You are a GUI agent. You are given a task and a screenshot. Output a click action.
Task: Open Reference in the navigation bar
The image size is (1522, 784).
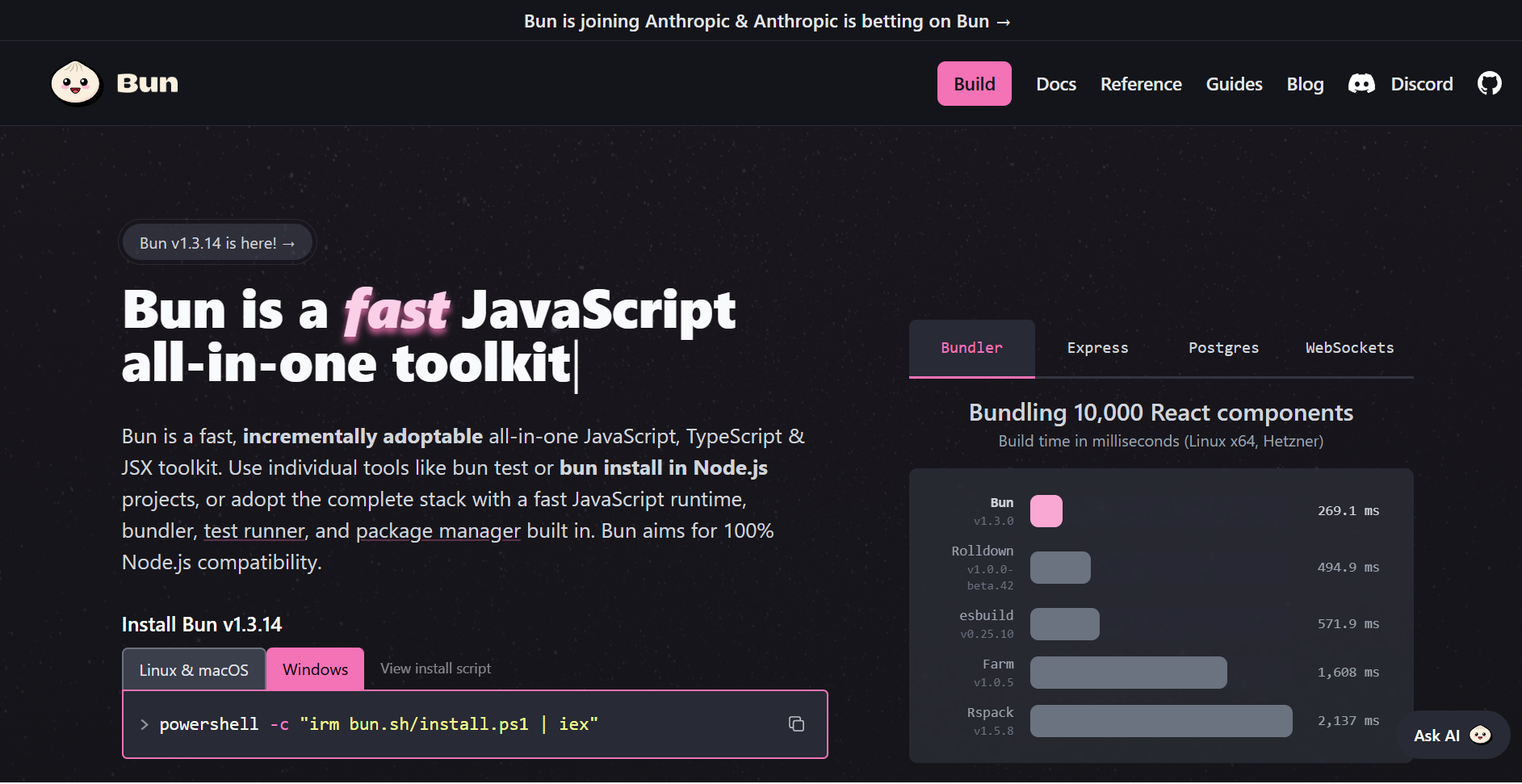(x=1141, y=84)
